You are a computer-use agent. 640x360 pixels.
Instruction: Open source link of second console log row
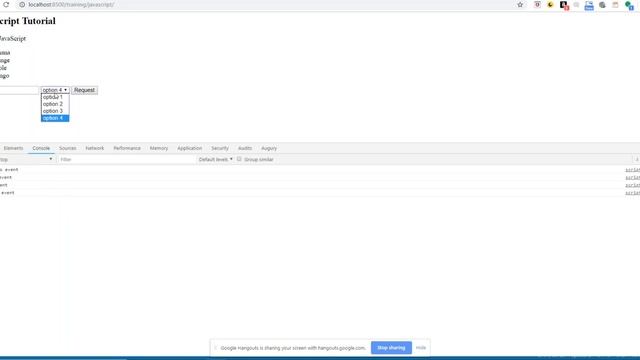click(x=633, y=177)
